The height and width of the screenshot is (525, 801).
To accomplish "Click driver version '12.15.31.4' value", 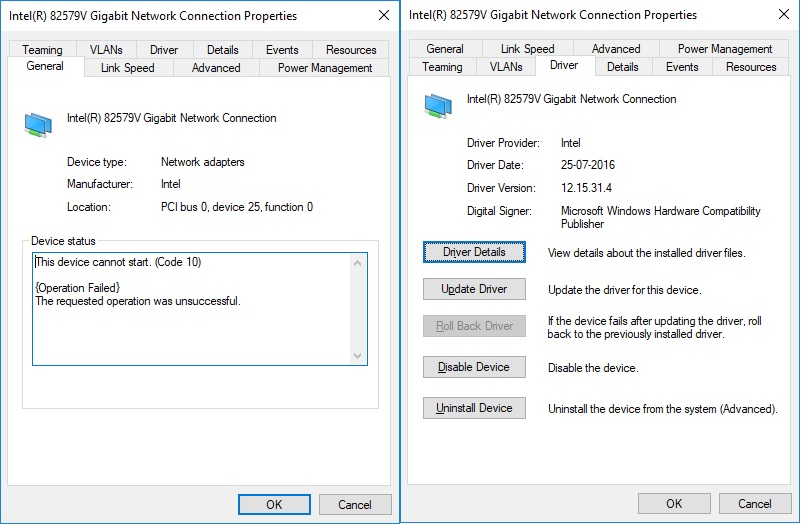I will click(586, 188).
